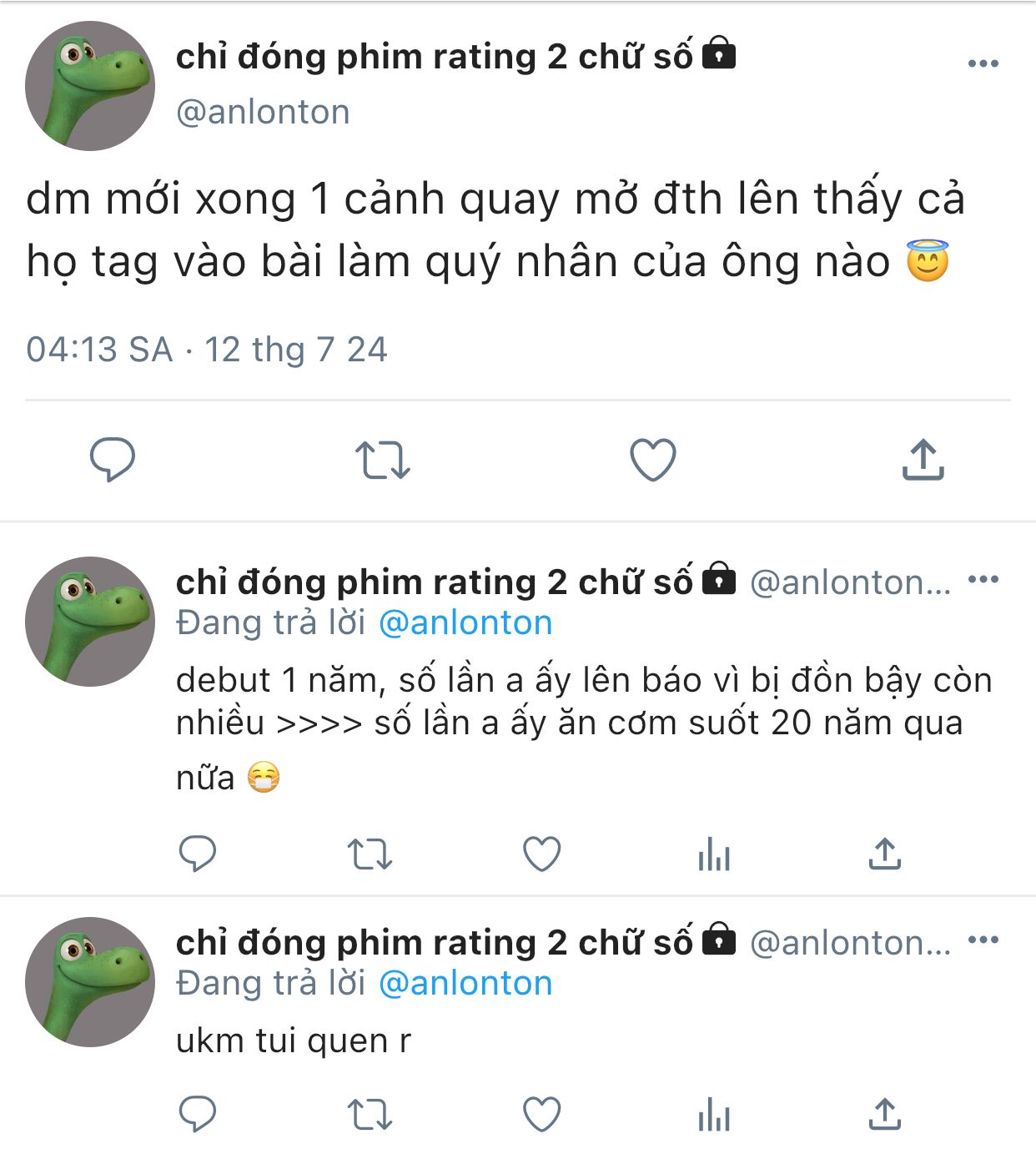1036x1154 pixels.
Task: Reply to the 'ukm tui quen r' tweet
Action: 198,1114
